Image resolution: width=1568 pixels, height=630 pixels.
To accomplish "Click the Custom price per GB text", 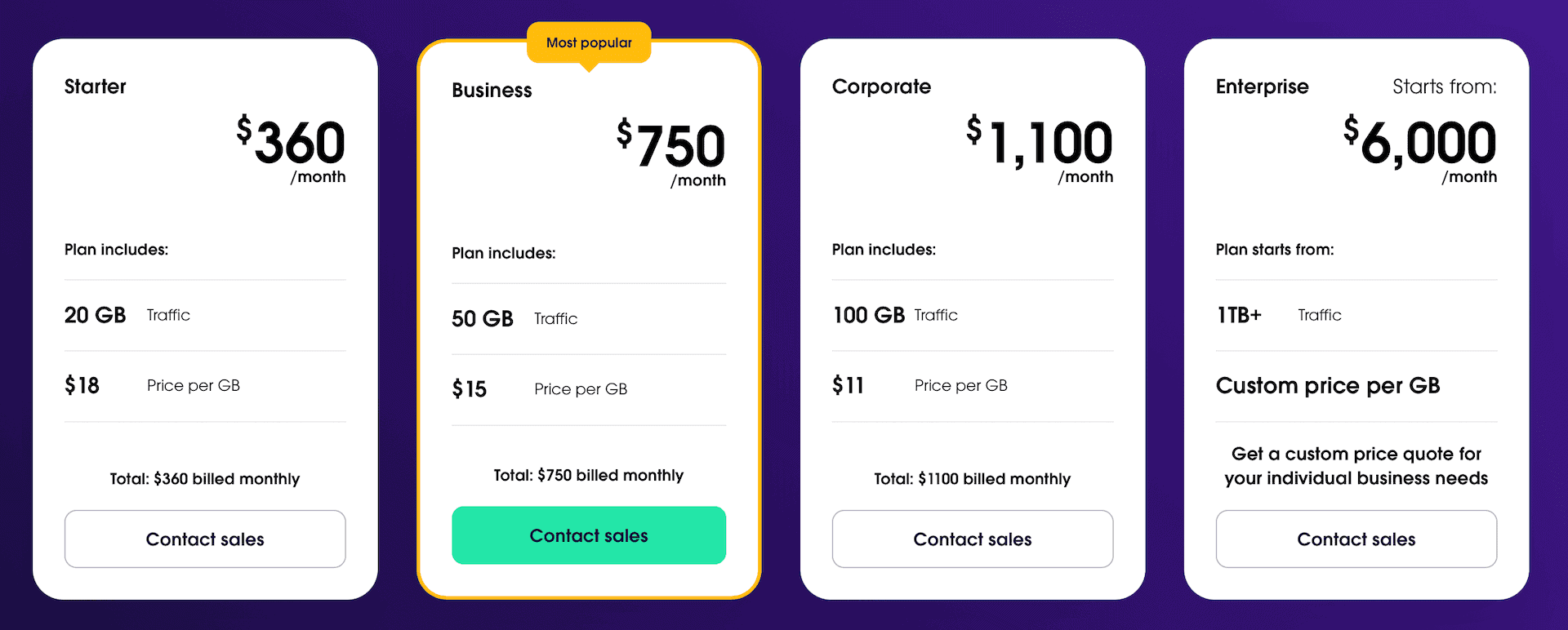I will pyautogui.click(x=1328, y=385).
